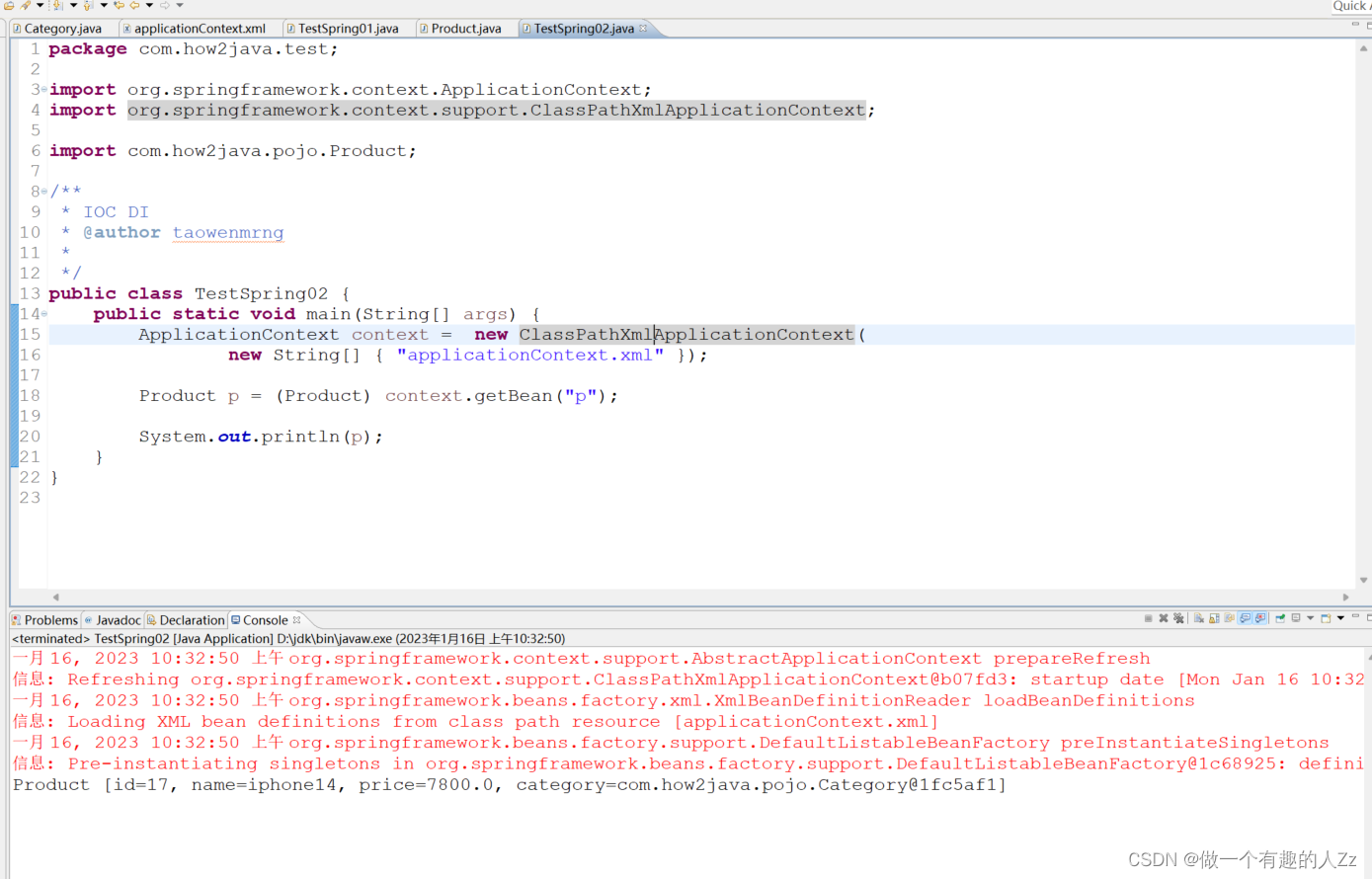This screenshot has width=1372, height=879.
Task: Click Product [id=17 console output line
Action: (x=510, y=785)
